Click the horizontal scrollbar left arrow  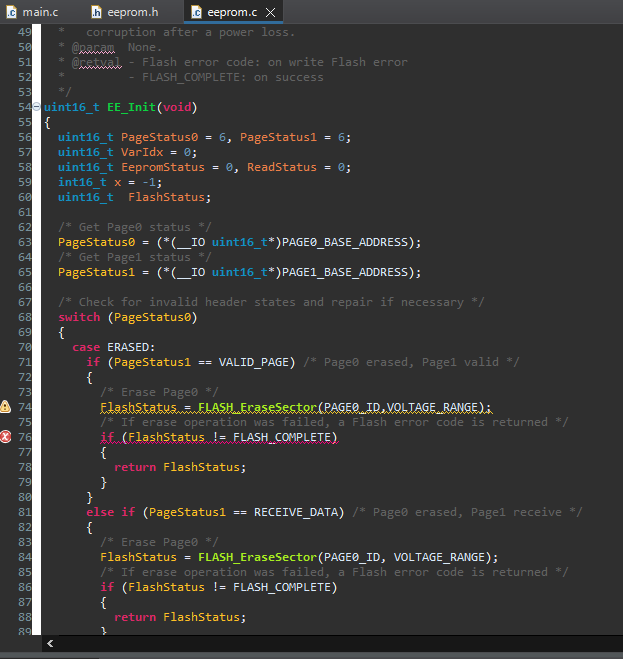(x=50, y=643)
